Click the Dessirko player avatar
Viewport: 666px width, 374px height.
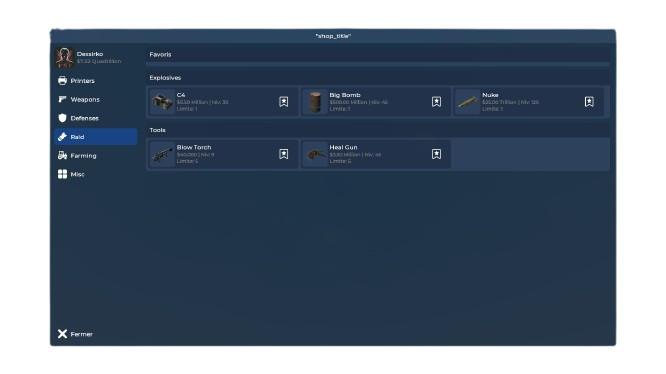(65, 57)
